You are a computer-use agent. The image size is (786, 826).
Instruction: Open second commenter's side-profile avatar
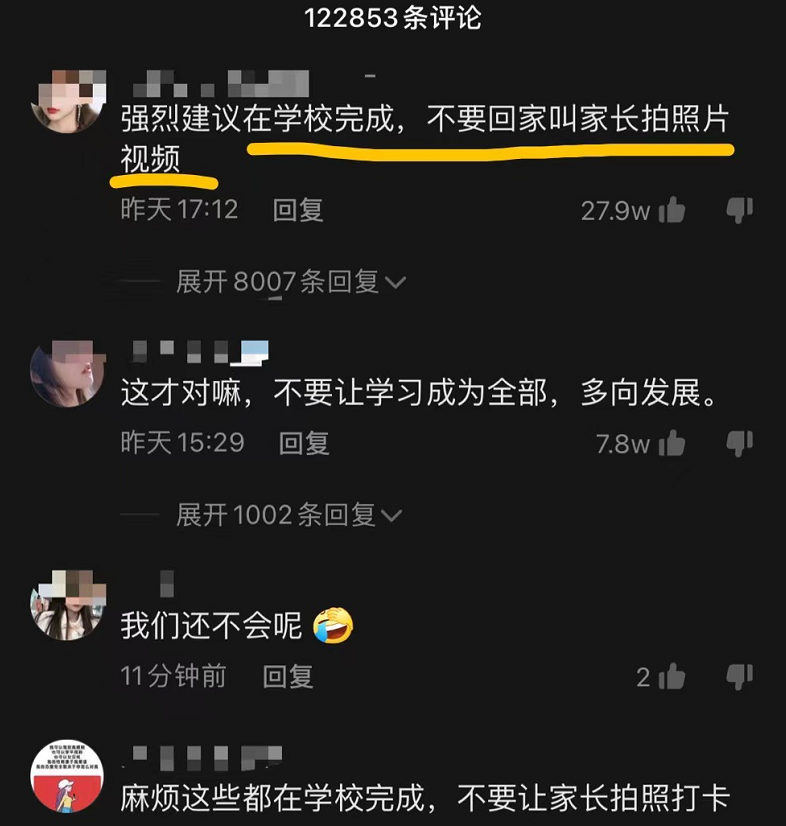coord(67,373)
